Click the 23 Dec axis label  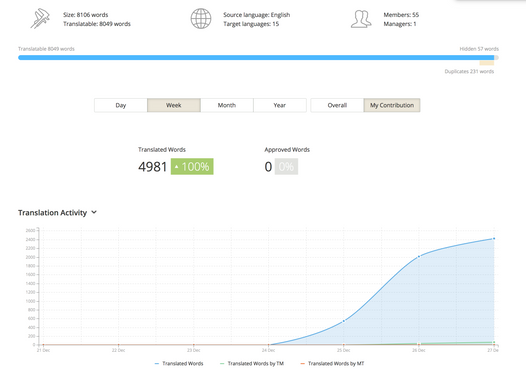point(194,350)
